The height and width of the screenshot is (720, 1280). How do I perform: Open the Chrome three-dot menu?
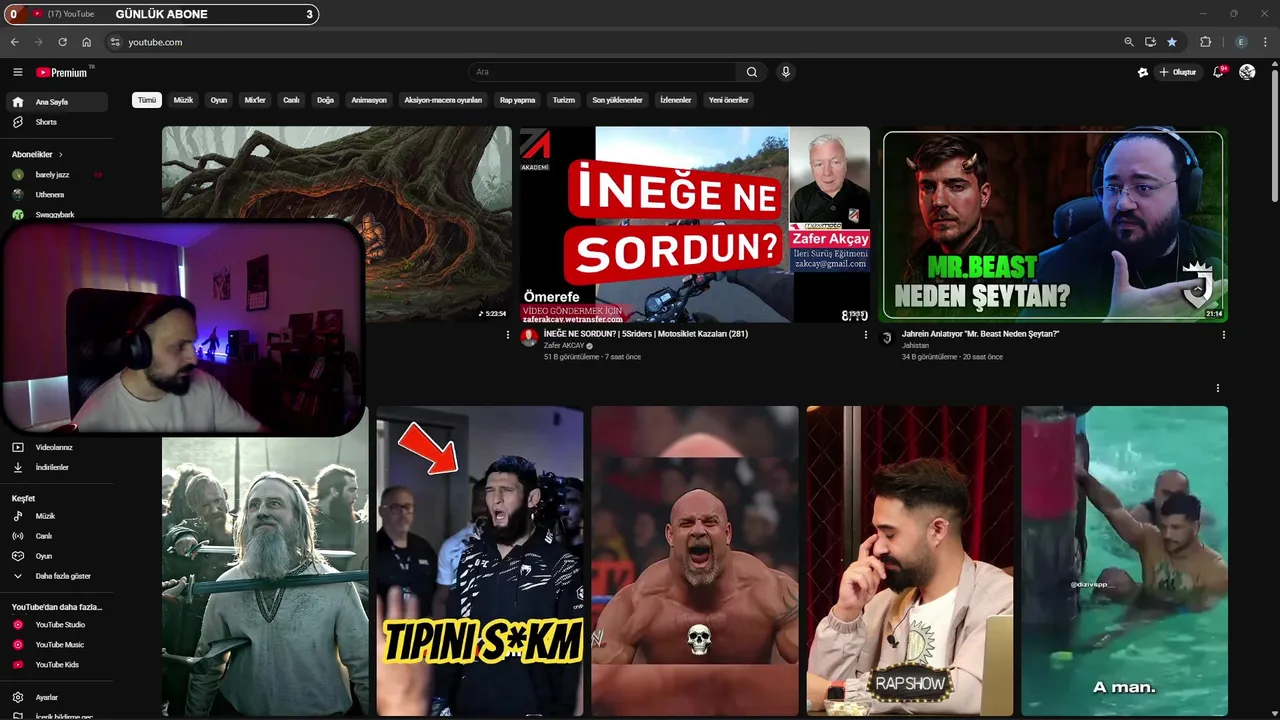pyautogui.click(x=1266, y=42)
